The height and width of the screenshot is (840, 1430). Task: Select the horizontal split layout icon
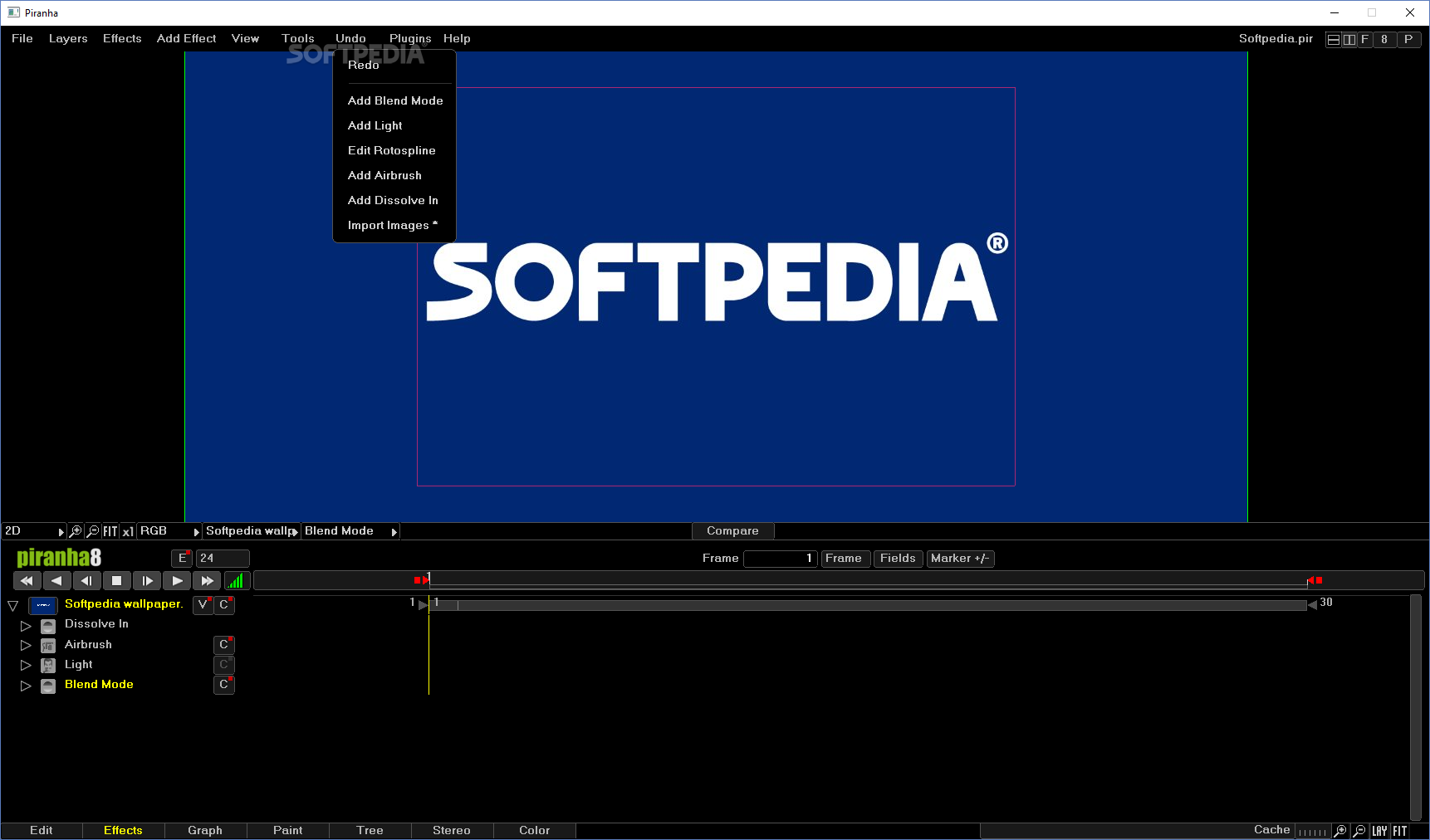1334,39
